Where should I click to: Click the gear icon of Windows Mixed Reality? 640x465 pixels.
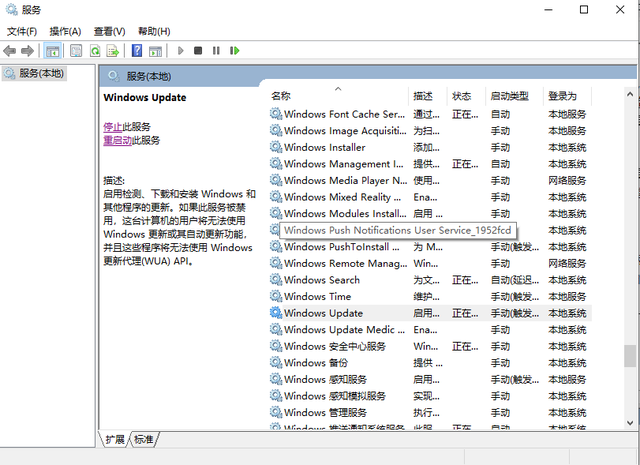[276, 197]
